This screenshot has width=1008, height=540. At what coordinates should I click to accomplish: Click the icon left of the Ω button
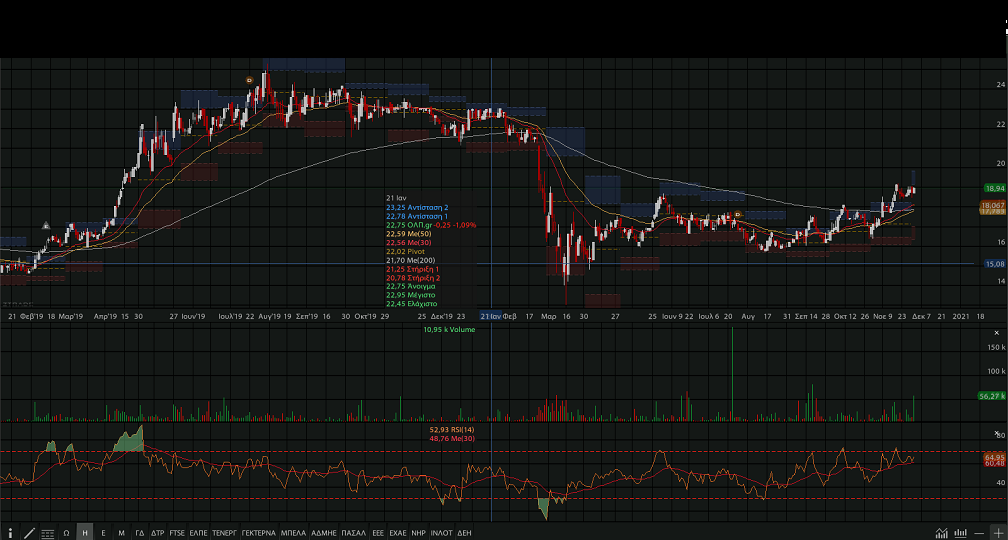pyautogui.click(x=48, y=533)
